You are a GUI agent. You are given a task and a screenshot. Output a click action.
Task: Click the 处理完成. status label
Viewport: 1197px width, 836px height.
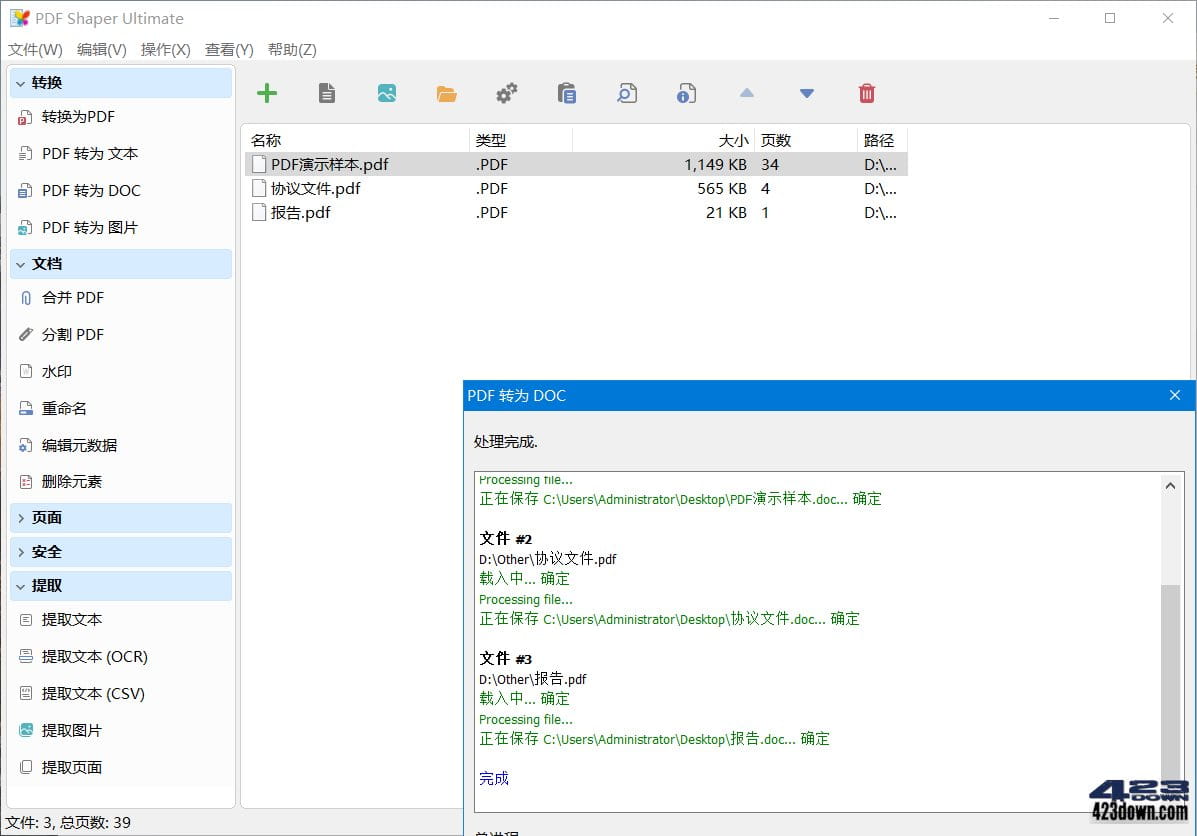pos(505,441)
